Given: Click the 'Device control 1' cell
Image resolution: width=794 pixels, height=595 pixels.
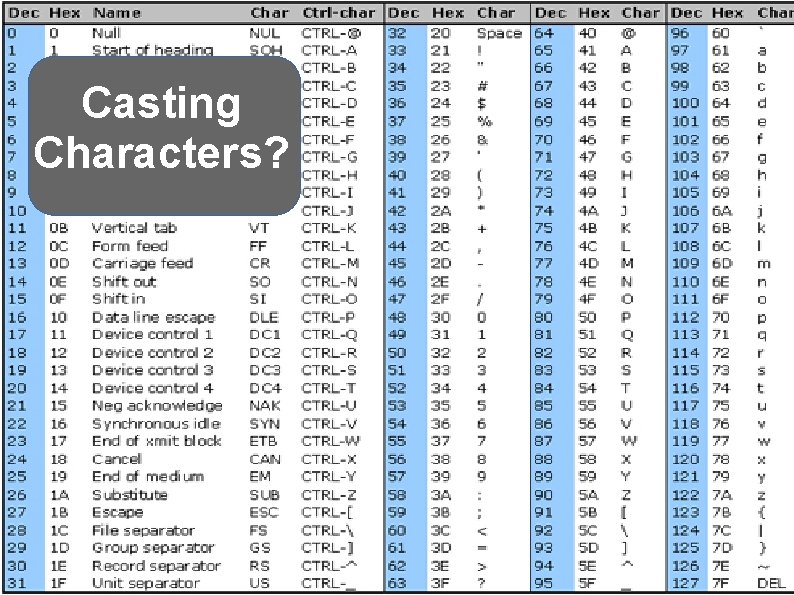Looking at the screenshot, I should (x=152, y=335).
